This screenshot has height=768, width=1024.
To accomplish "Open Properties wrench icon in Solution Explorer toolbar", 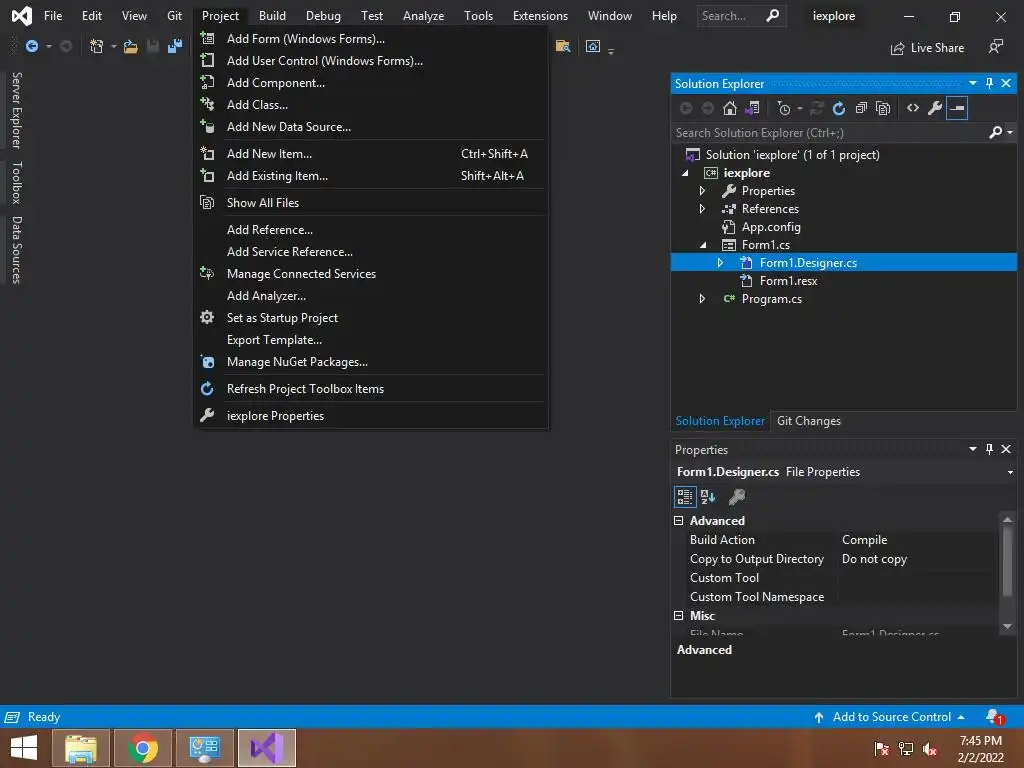I will pos(935,108).
